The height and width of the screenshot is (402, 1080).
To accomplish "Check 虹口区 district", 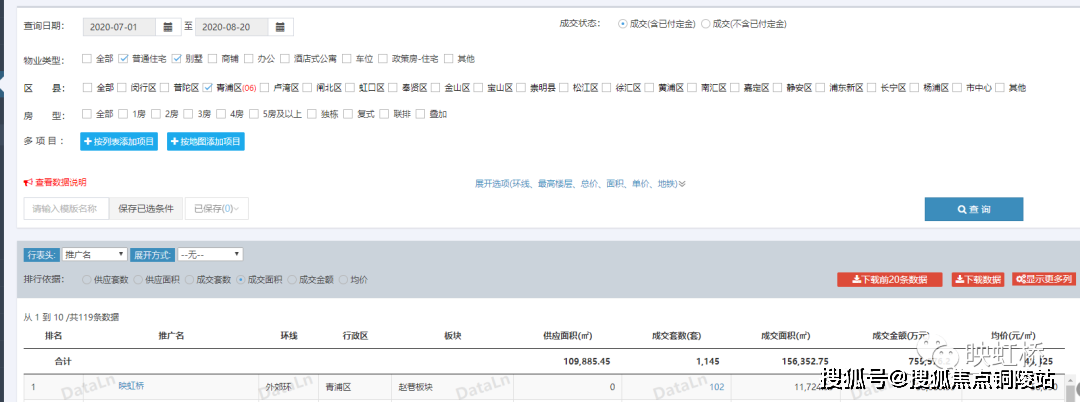I will pyautogui.click(x=350, y=87).
